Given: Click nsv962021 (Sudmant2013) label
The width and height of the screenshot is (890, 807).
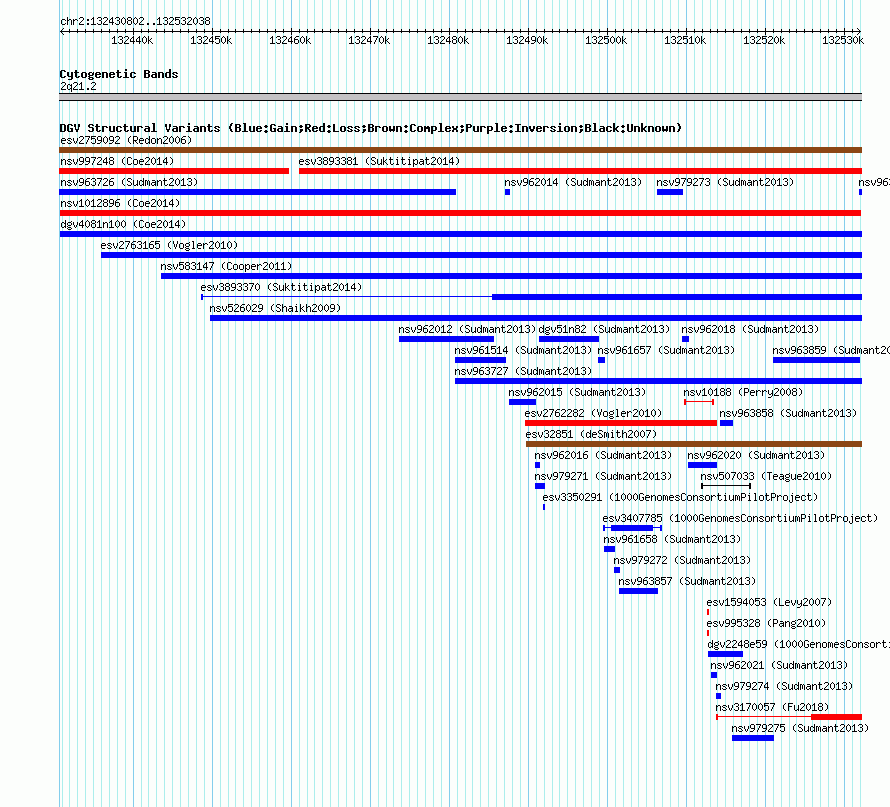Looking at the screenshot, I should [779, 665].
